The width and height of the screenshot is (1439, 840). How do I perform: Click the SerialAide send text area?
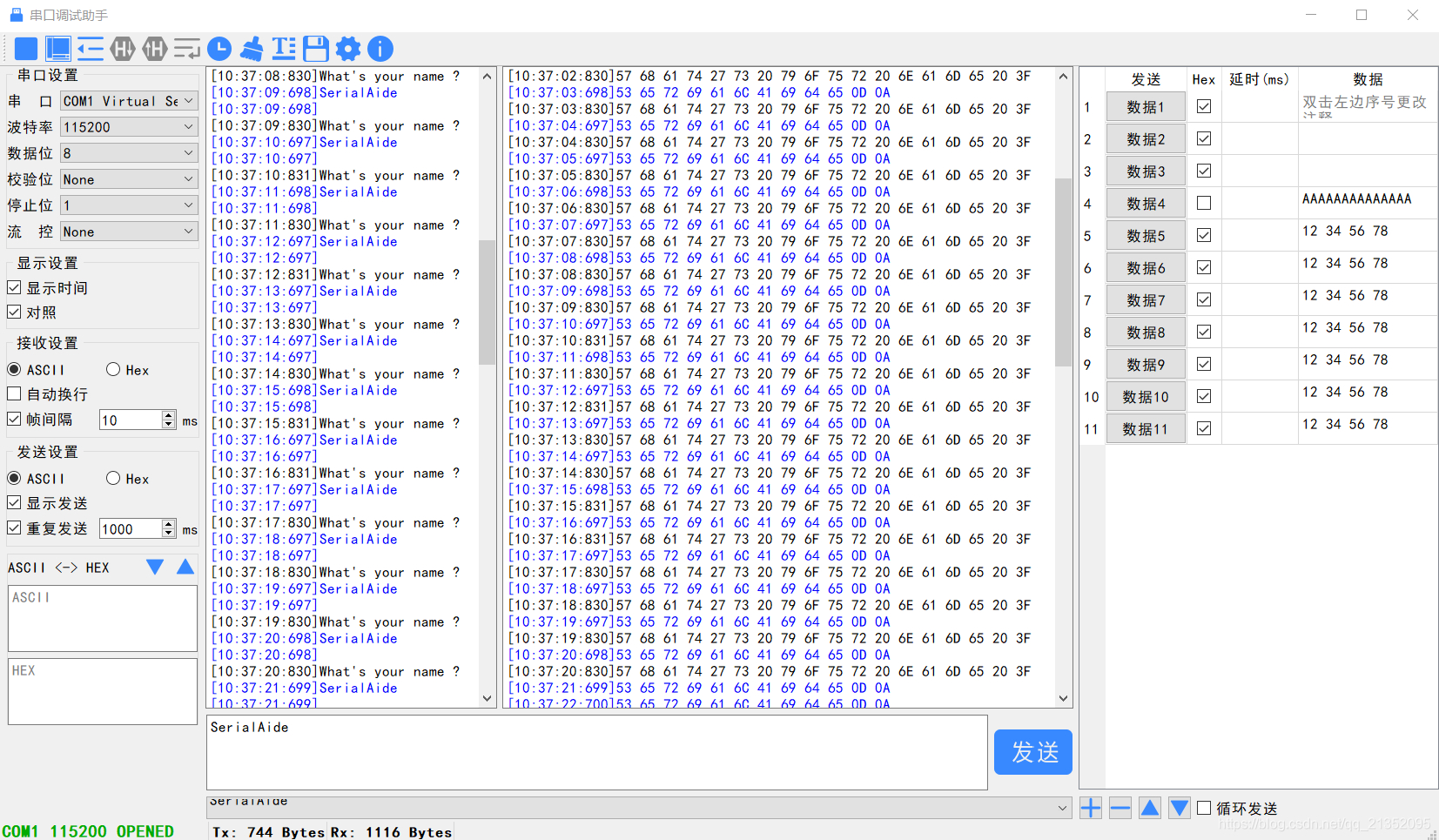[597, 752]
